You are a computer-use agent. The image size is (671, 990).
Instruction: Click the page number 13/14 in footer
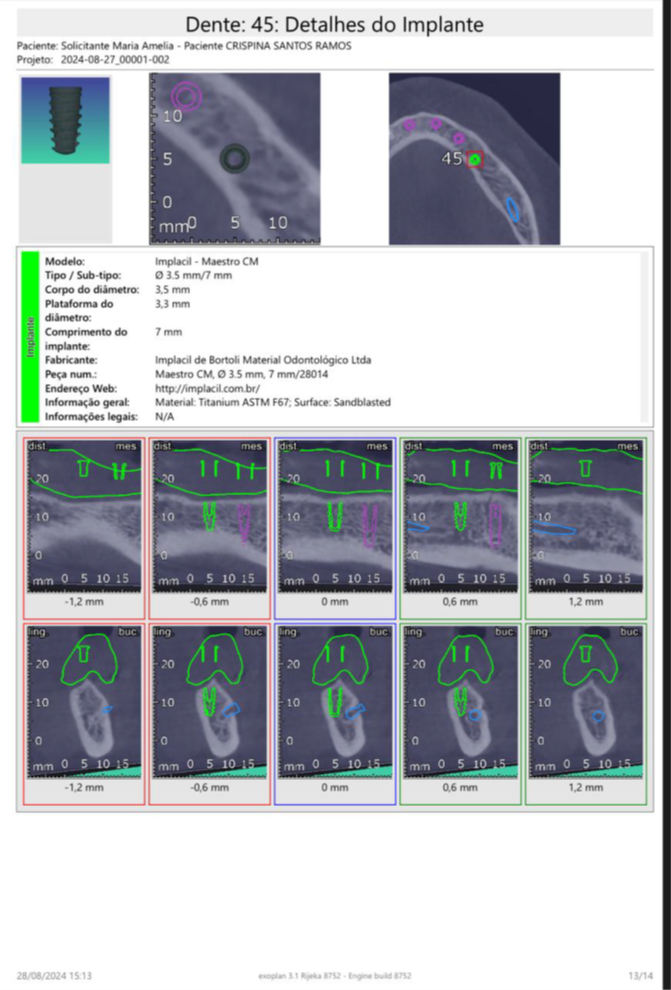[x=640, y=975]
